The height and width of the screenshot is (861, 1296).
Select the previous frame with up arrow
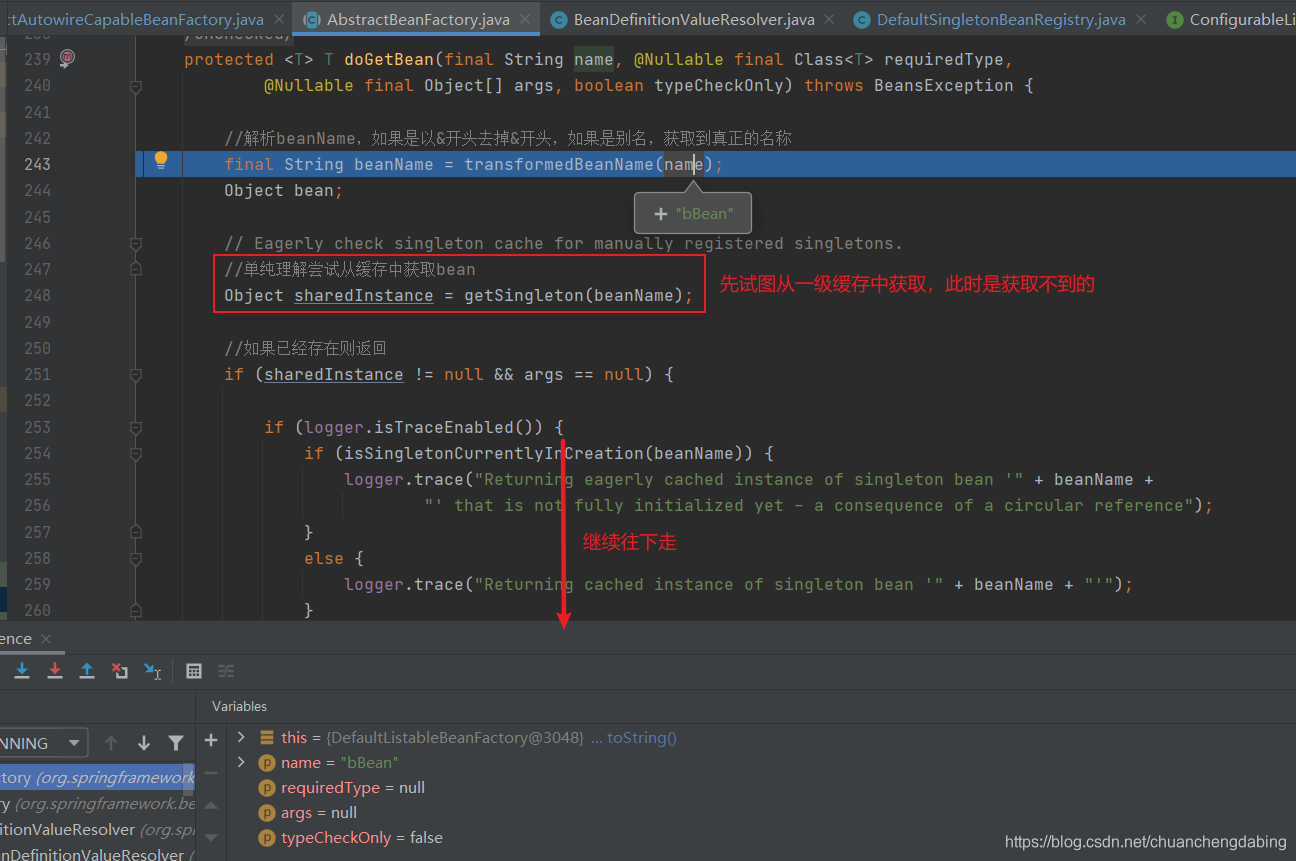tap(111, 743)
